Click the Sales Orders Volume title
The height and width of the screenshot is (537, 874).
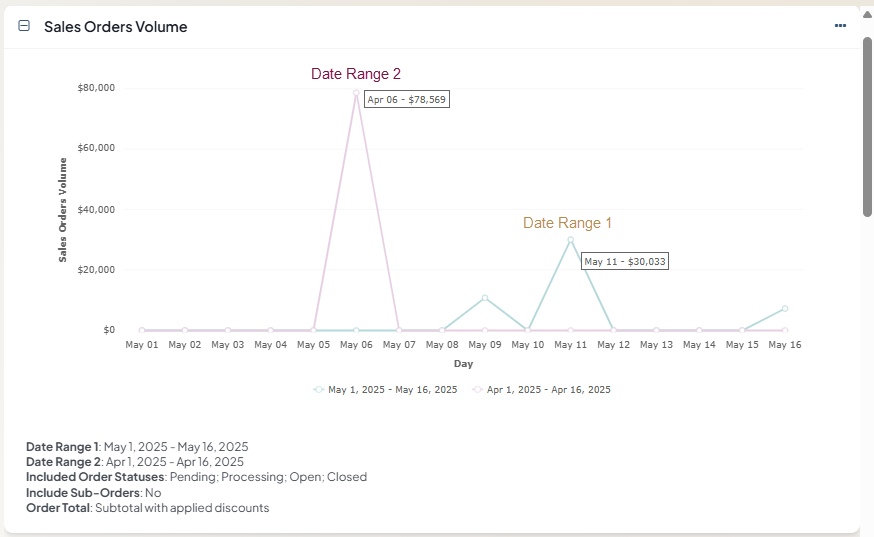115,27
